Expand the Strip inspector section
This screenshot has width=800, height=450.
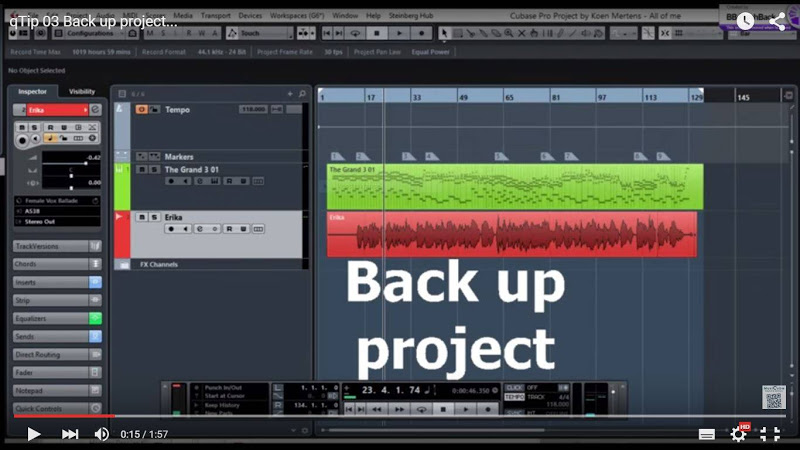57,300
